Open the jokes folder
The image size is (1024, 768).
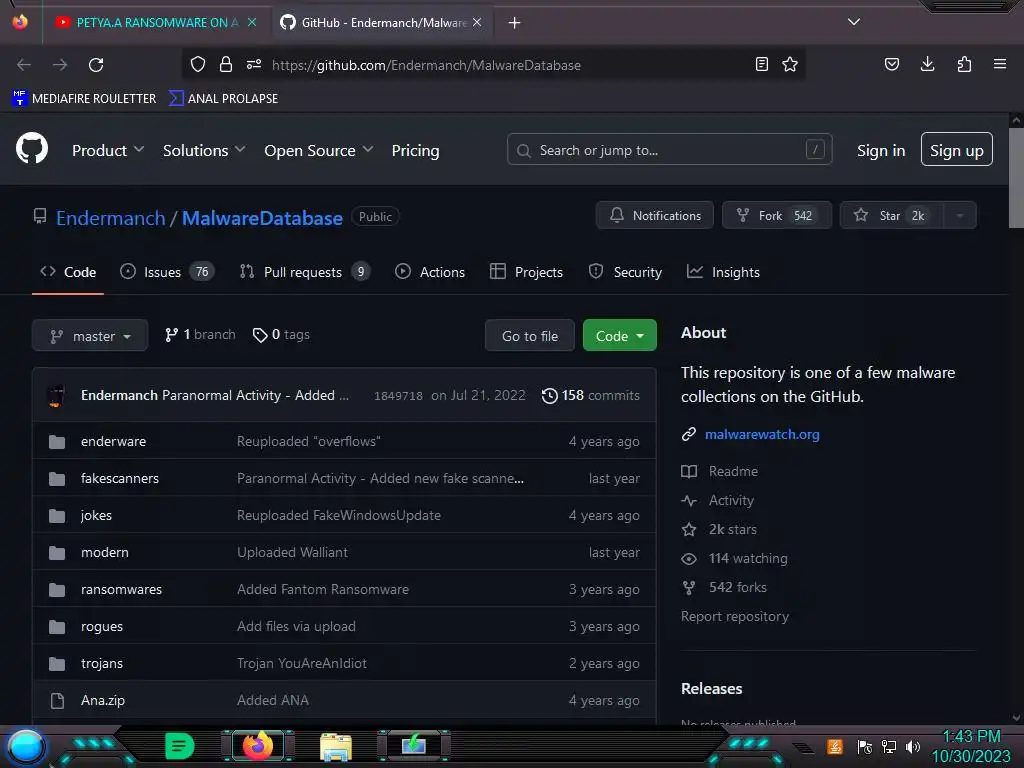pos(96,515)
